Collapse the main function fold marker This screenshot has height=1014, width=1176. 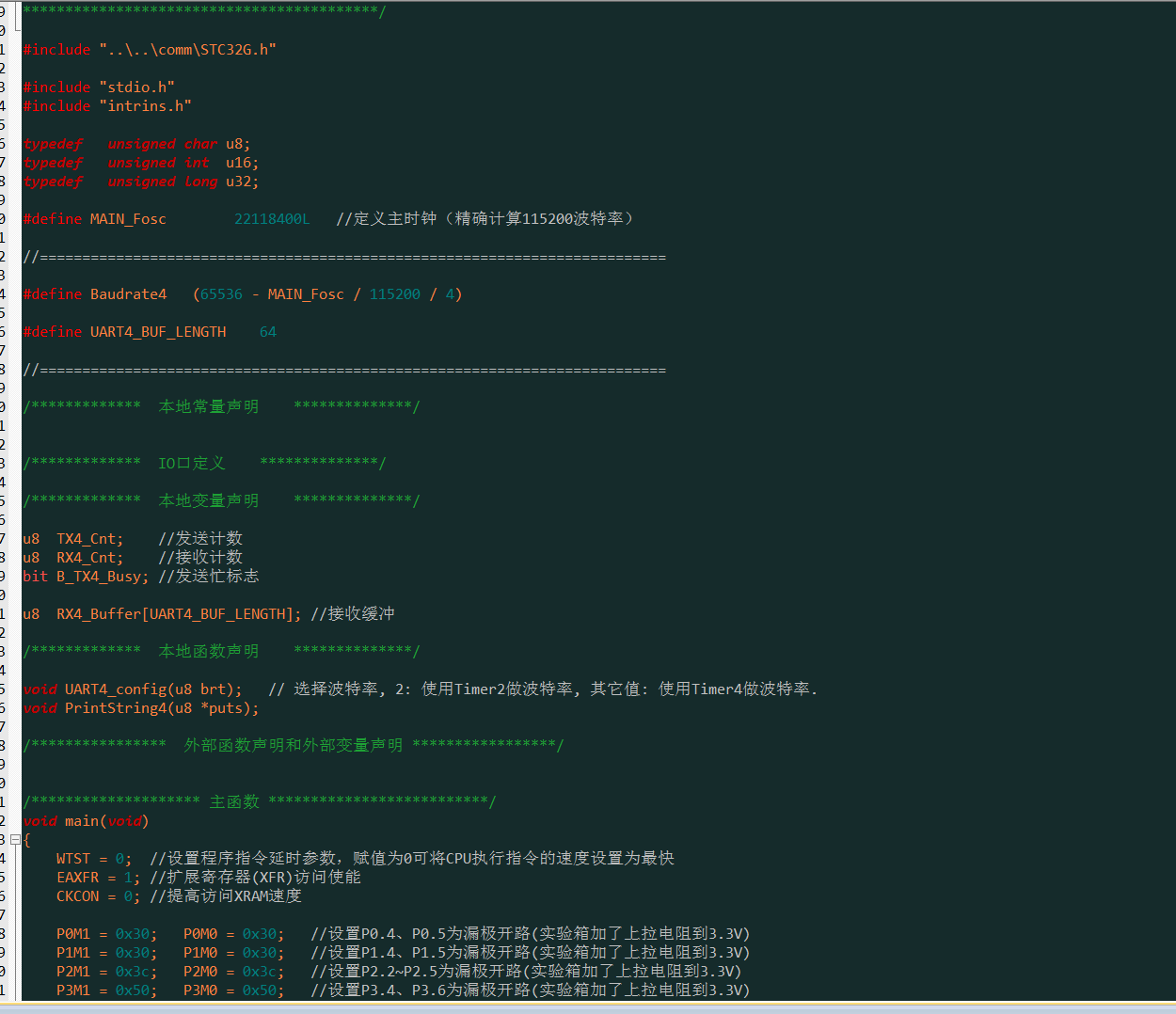point(15,839)
